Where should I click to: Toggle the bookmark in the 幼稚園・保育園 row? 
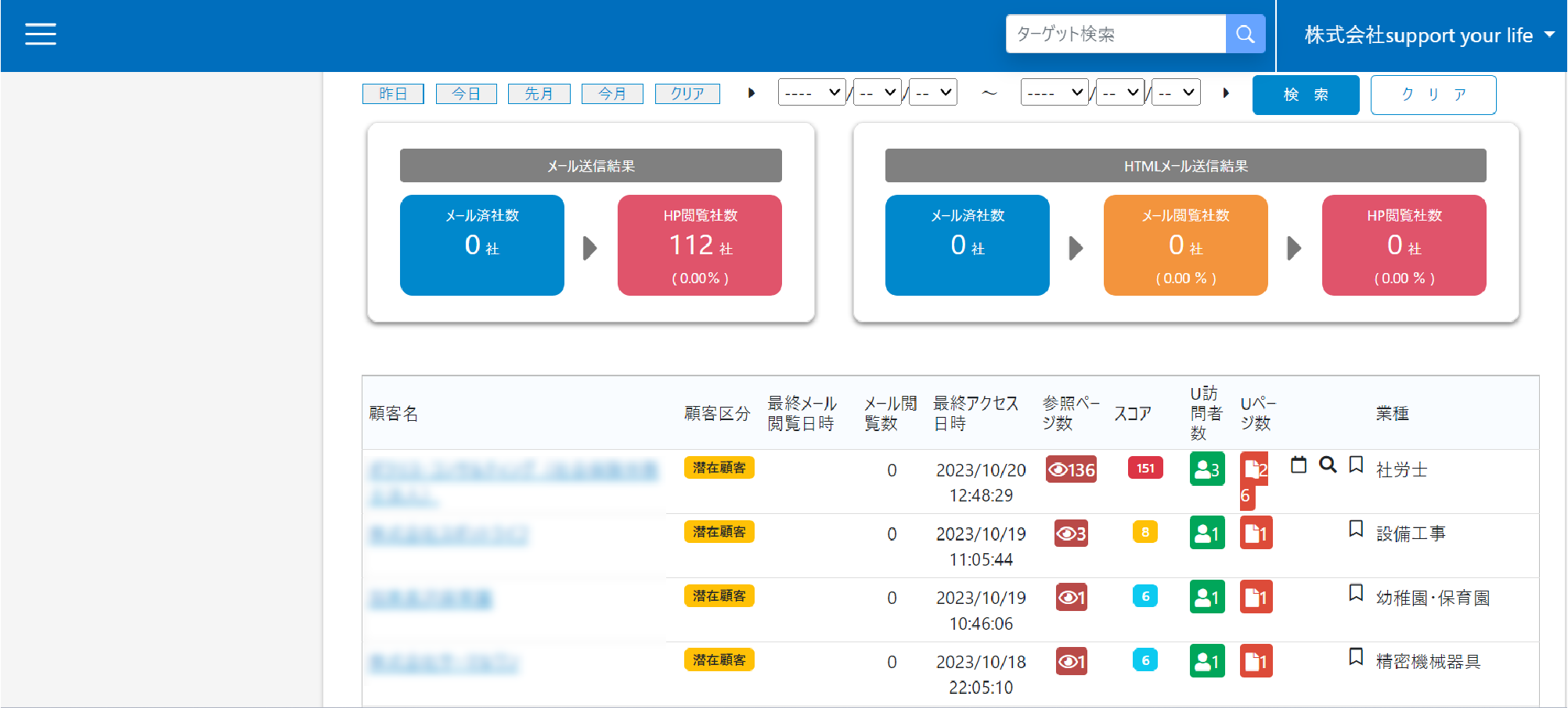click(x=1357, y=593)
